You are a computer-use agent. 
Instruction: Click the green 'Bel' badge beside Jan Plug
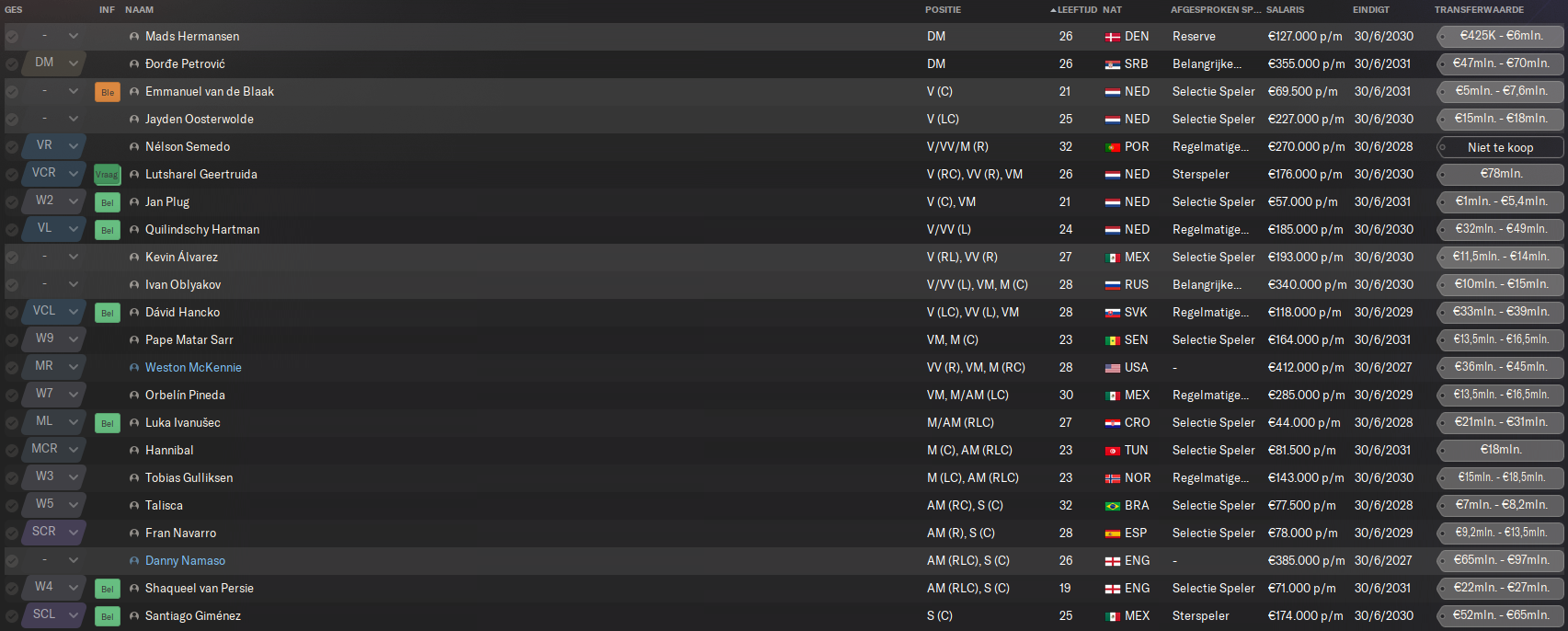pos(108,202)
